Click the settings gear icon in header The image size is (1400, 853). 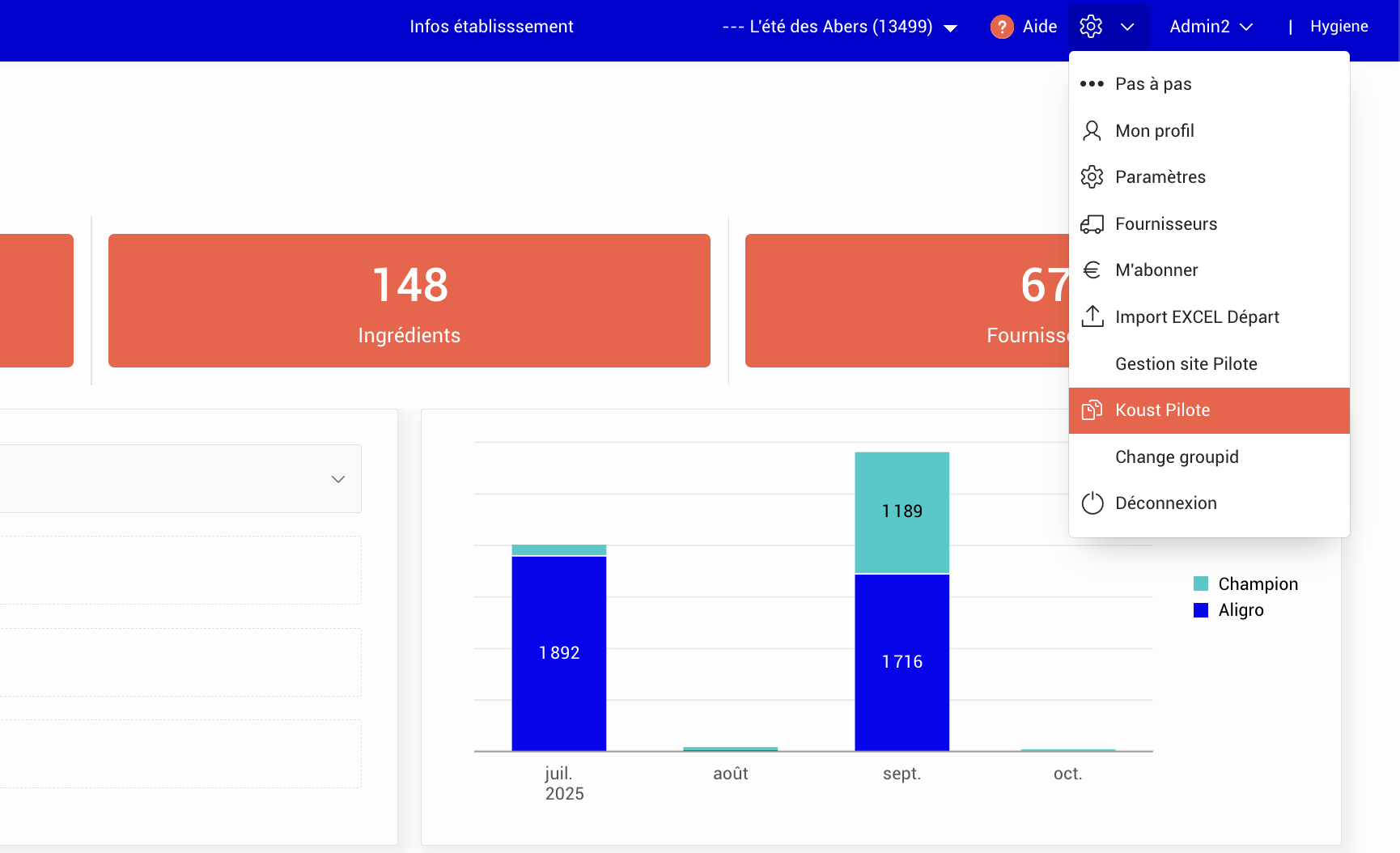[x=1091, y=27]
